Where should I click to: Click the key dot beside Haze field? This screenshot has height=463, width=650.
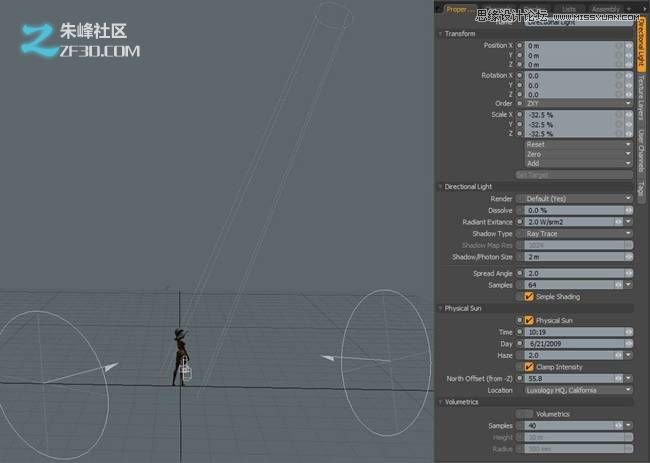click(521, 355)
